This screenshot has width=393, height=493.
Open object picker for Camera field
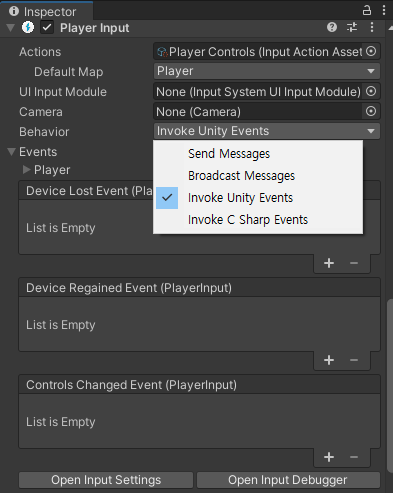371,111
